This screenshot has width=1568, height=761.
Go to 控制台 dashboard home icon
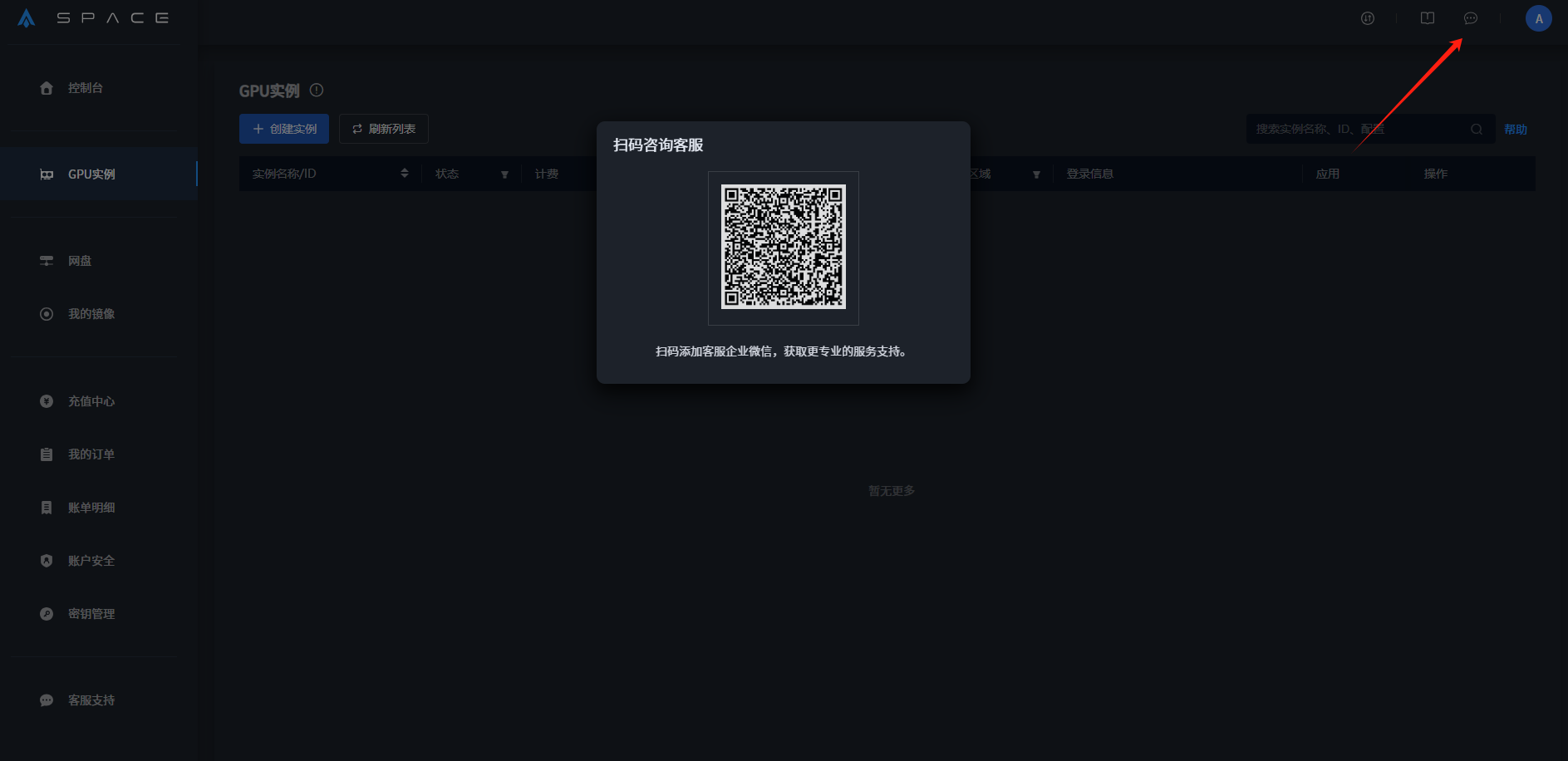(x=47, y=88)
